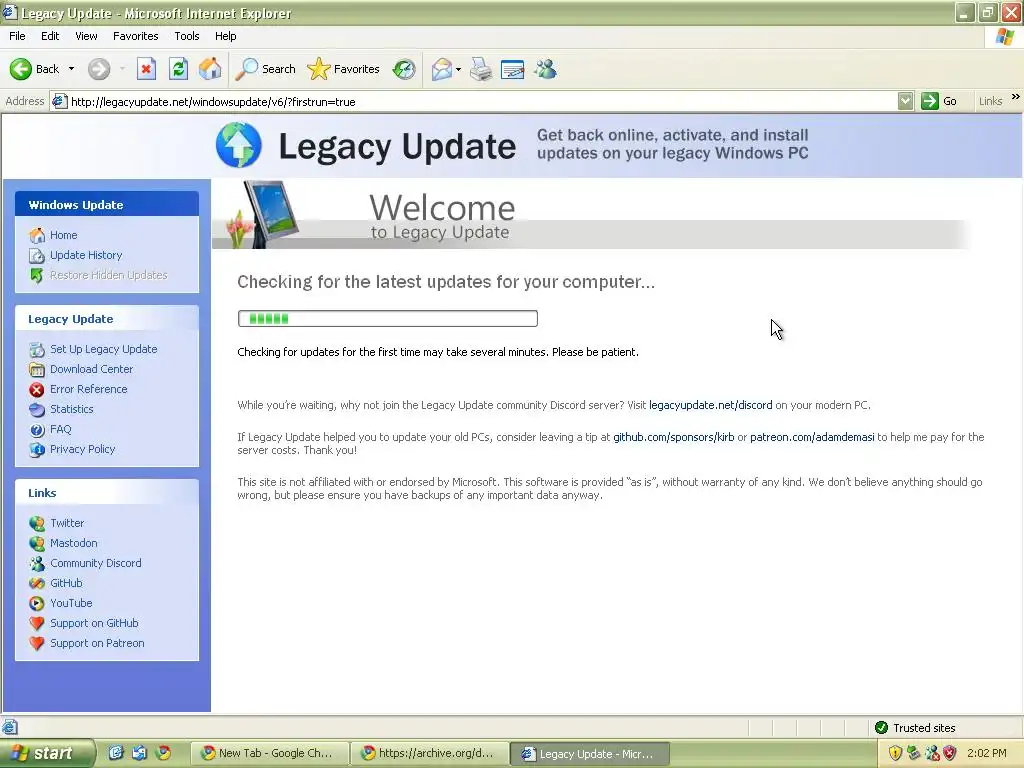Open the FAQ sidebar link
1024x768 pixels.
click(60, 430)
